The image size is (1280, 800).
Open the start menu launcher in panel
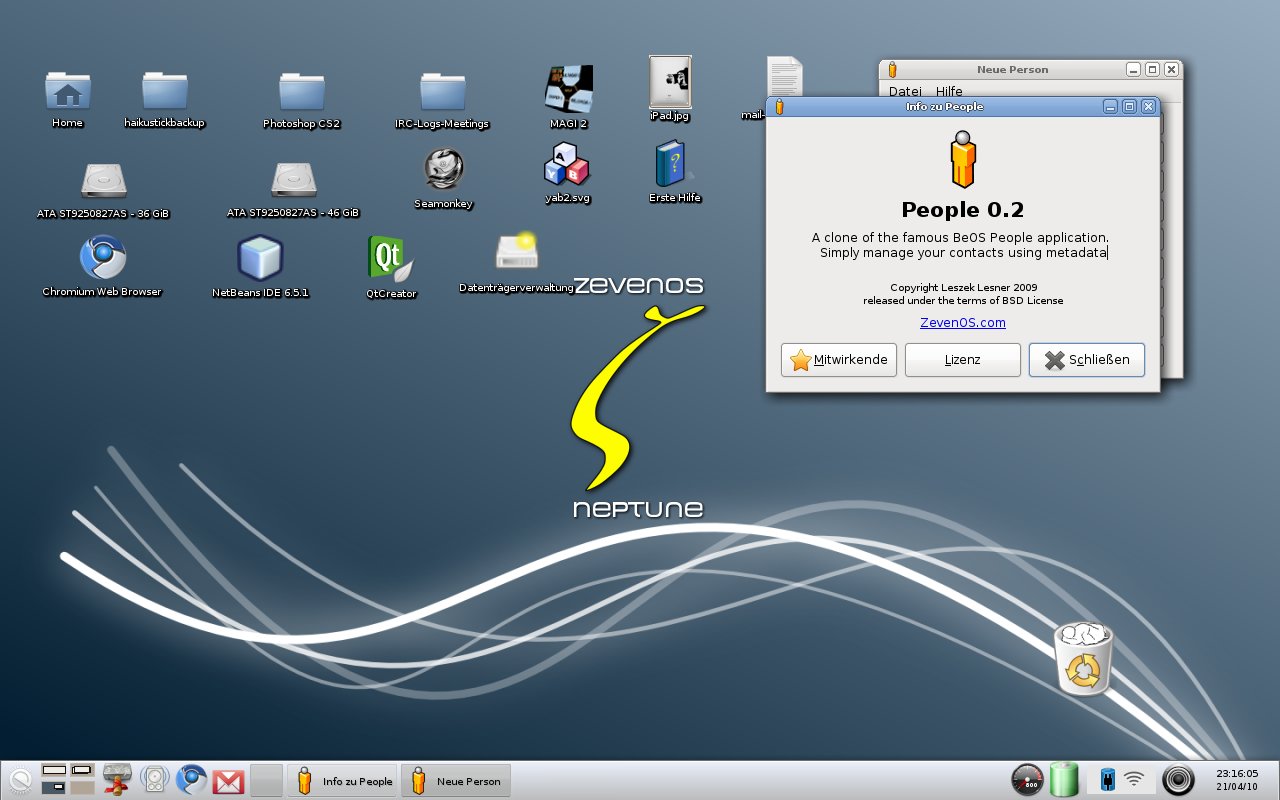coord(18,780)
